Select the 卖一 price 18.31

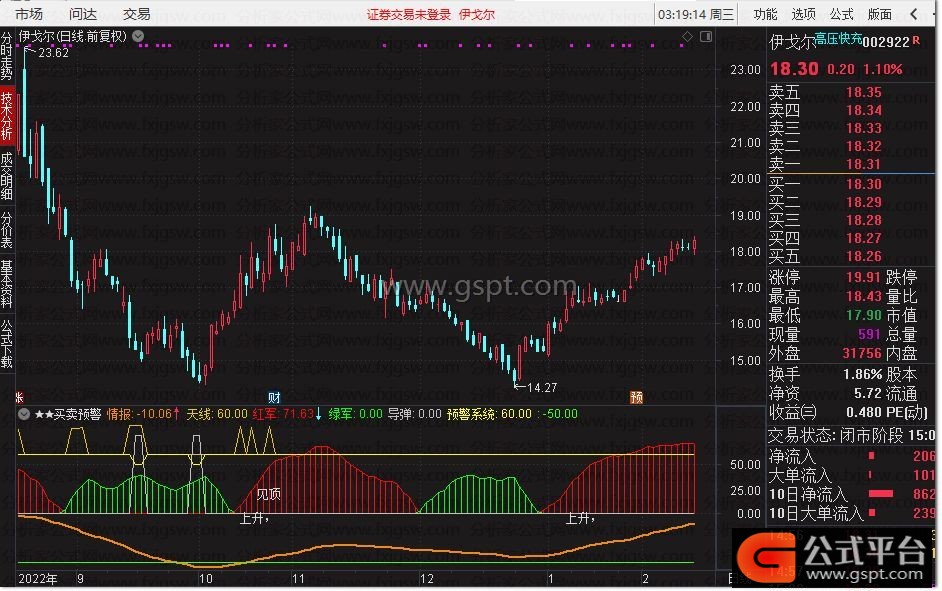[863, 164]
